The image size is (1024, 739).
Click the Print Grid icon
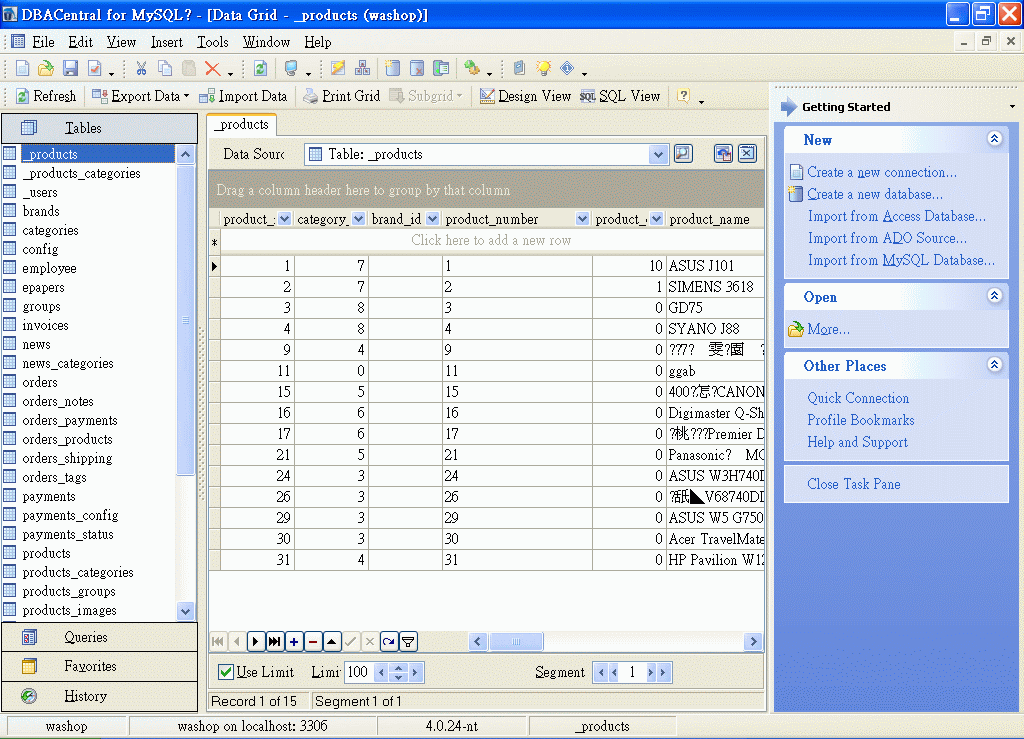[x=340, y=96]
